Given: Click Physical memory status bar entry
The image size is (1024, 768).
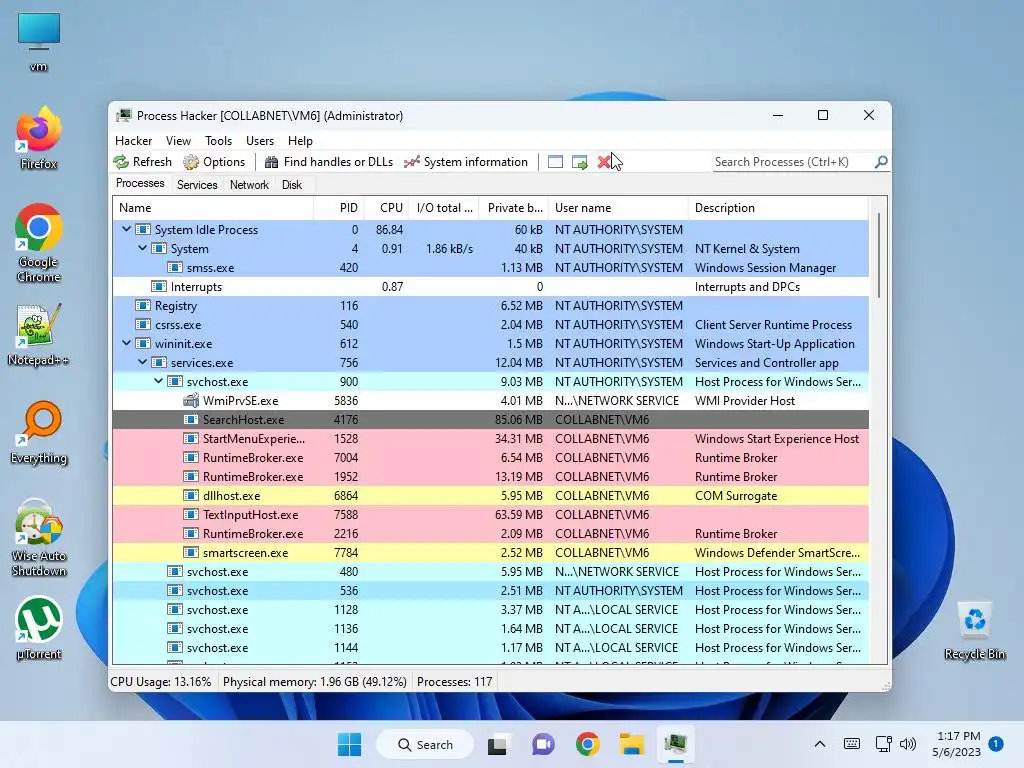Looking at the screenshot, I should (x=315, y=682).
